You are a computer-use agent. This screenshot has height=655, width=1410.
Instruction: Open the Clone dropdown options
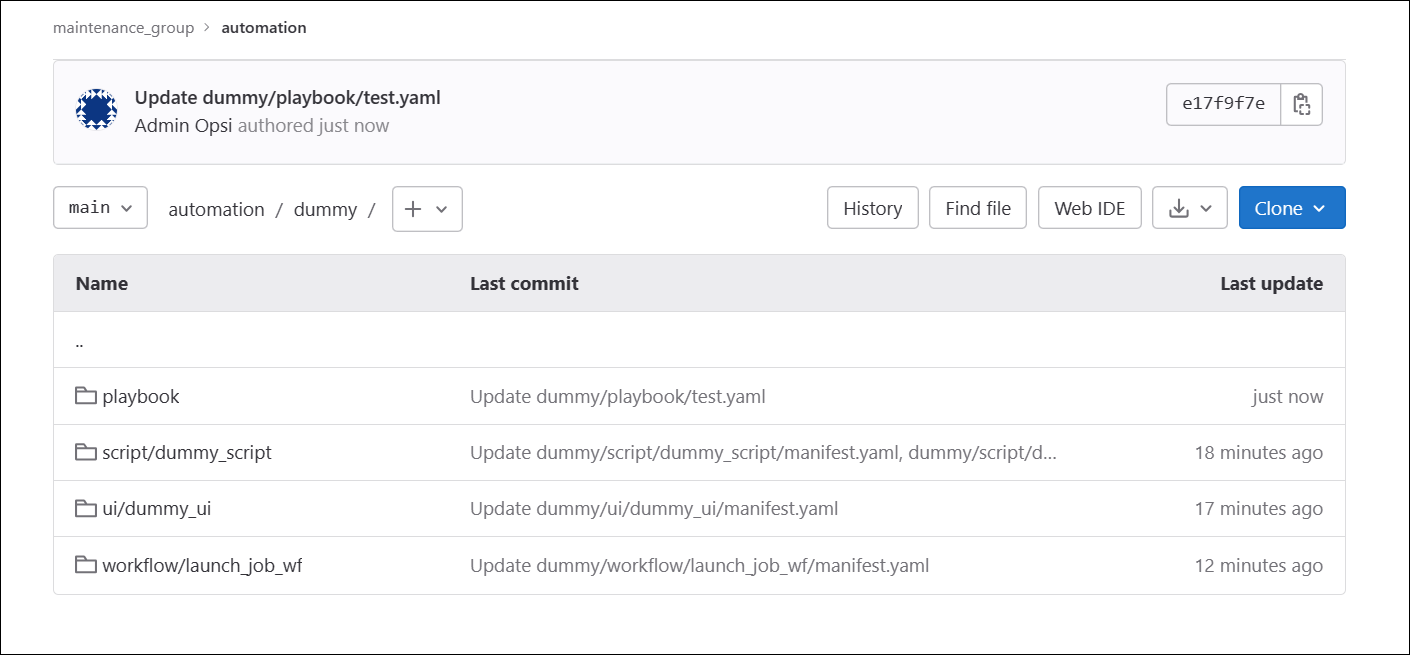pos(1292,207)
